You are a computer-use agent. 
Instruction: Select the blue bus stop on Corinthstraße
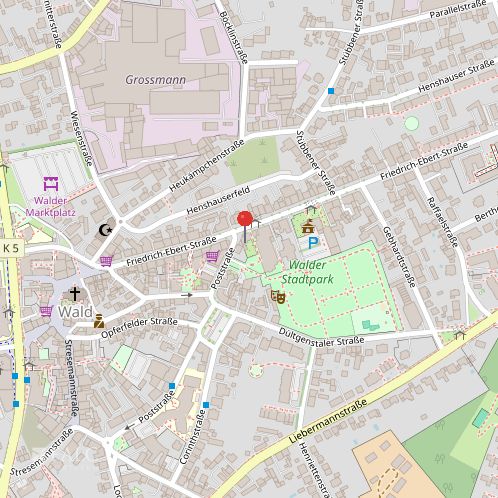tap(206, 405)
